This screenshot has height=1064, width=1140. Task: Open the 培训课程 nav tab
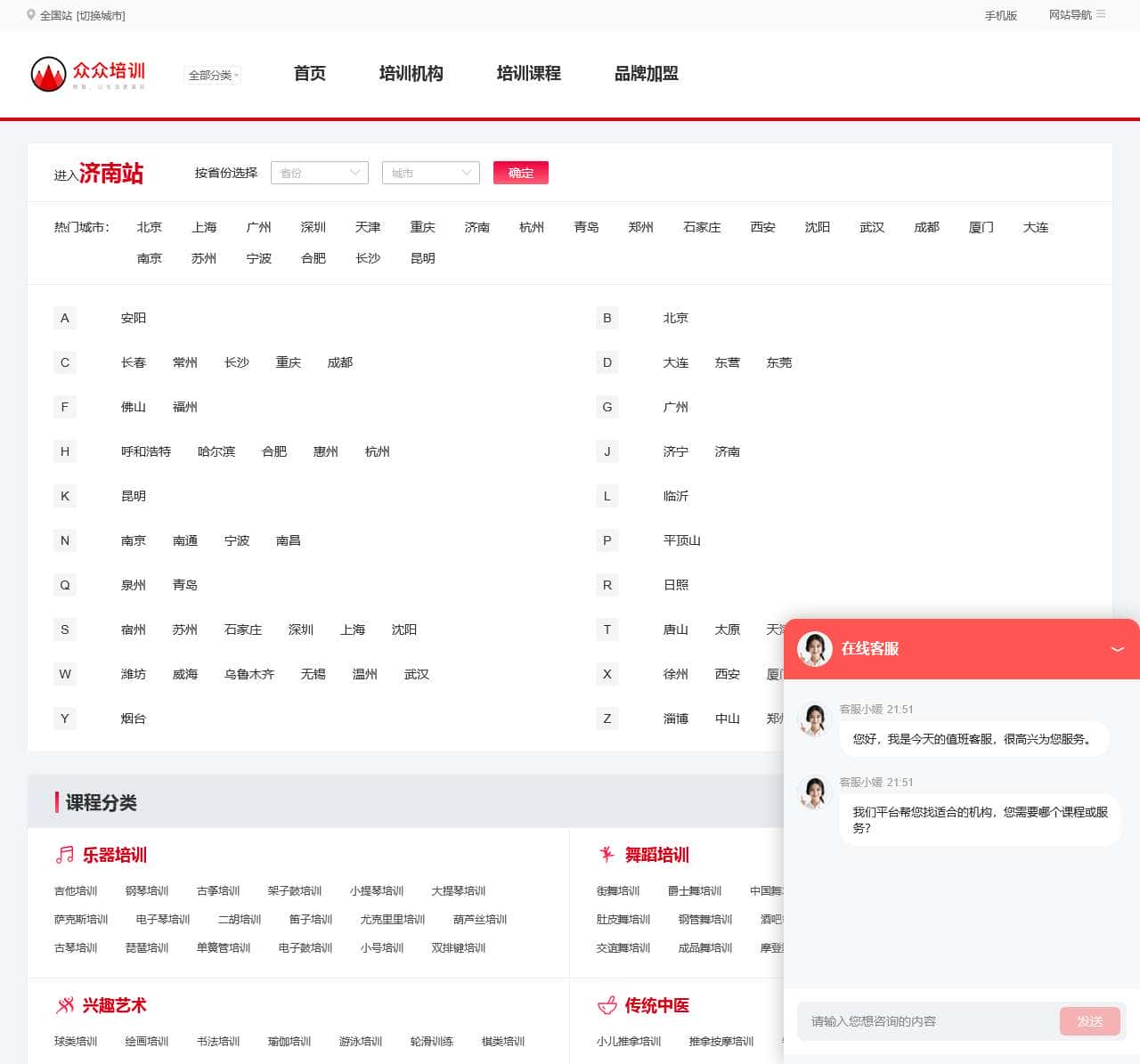coord(528,73)
